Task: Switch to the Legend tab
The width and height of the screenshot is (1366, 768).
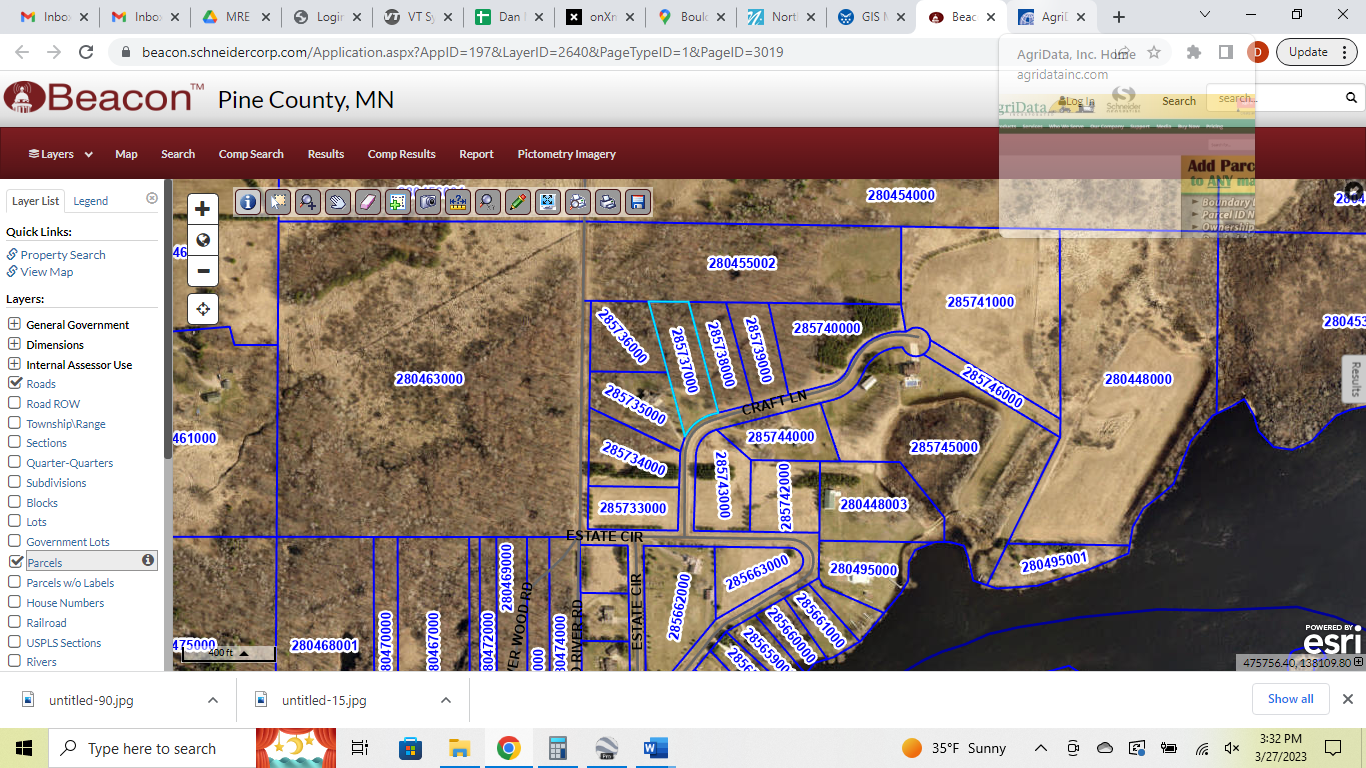Action: (90, 201)
